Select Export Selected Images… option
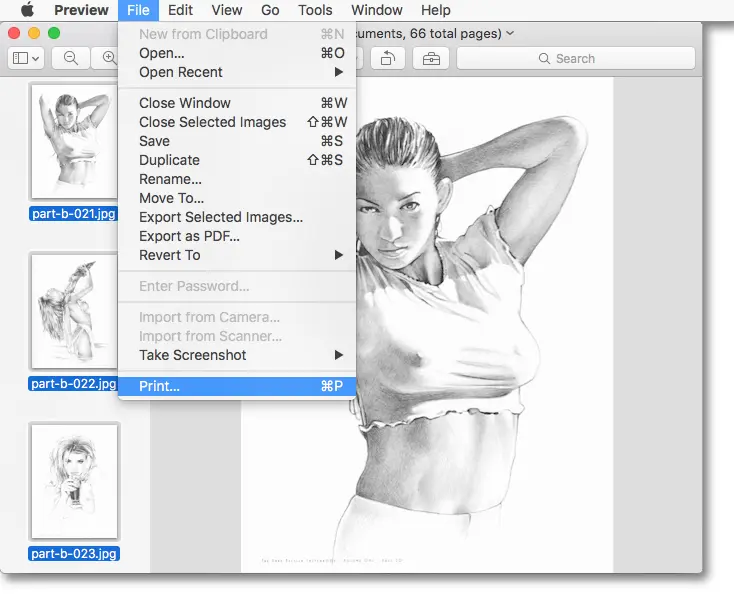Image resolution: width=734 pixels, height=613 pixels. coord(220,217)
